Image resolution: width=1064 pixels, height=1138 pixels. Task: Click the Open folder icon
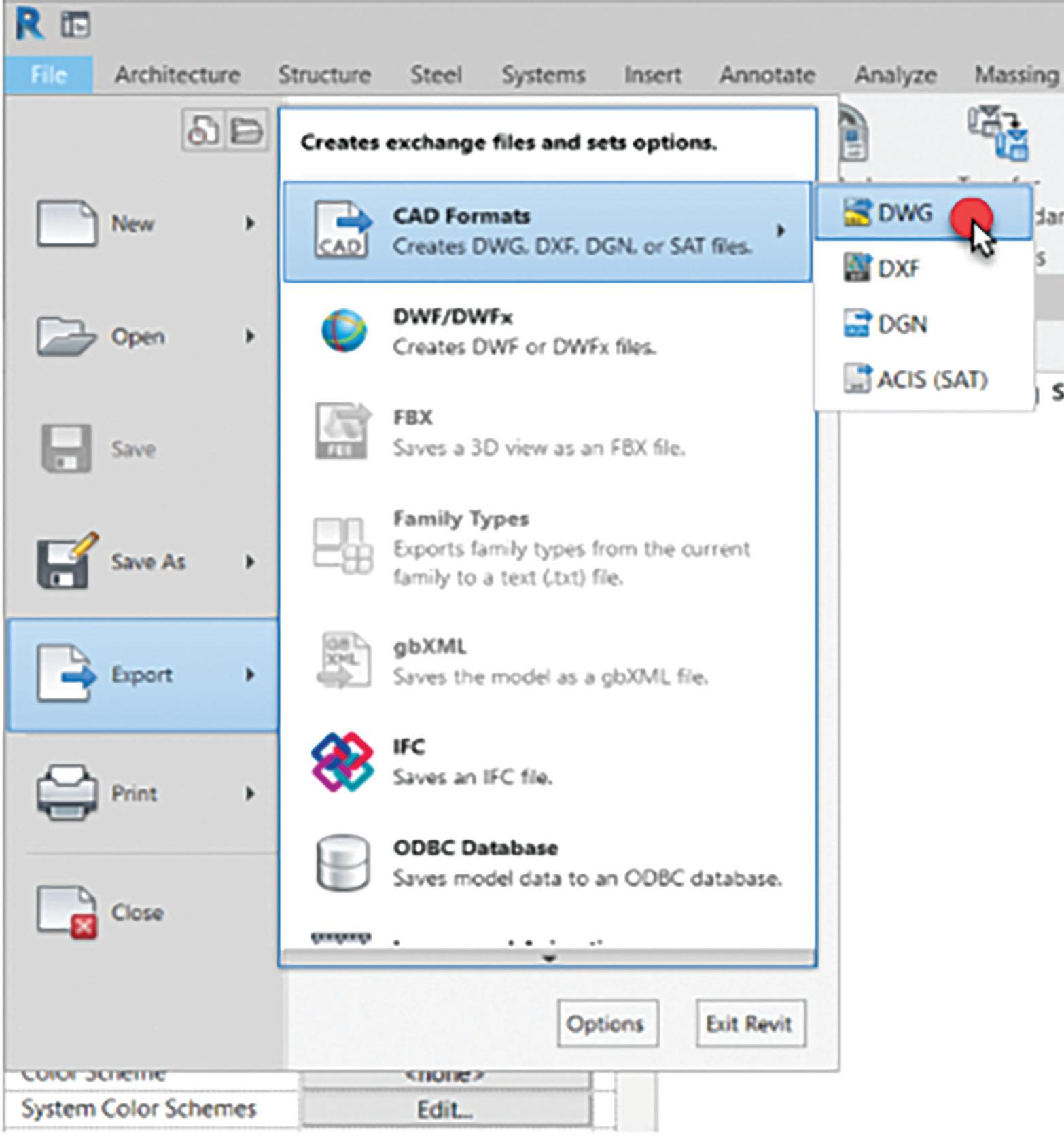click(66, 336)
